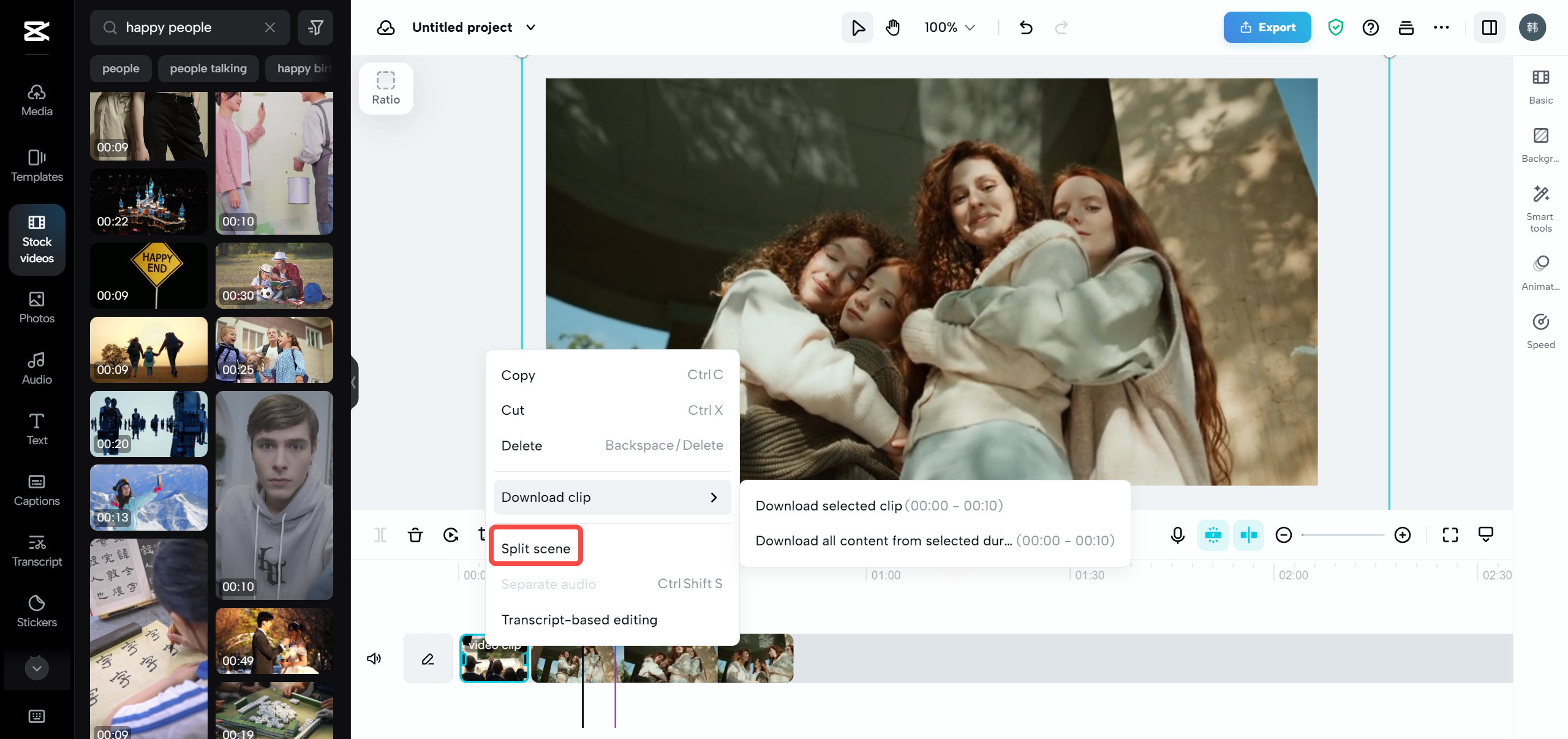Toggle timeline snapping on

[x=1248, y=535]
